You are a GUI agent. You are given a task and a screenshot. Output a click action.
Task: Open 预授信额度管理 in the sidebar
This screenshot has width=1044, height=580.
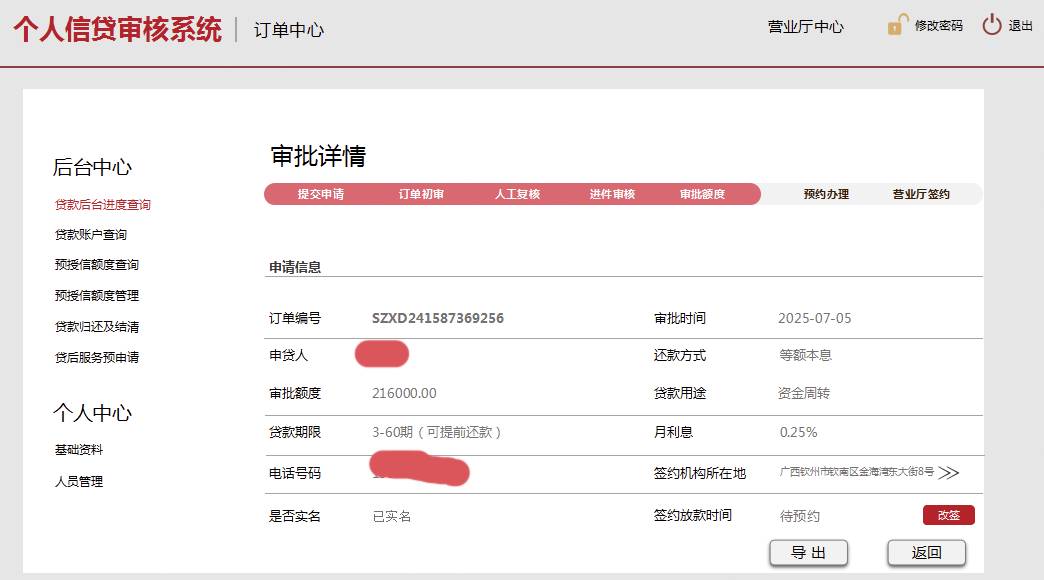(97, 295)
